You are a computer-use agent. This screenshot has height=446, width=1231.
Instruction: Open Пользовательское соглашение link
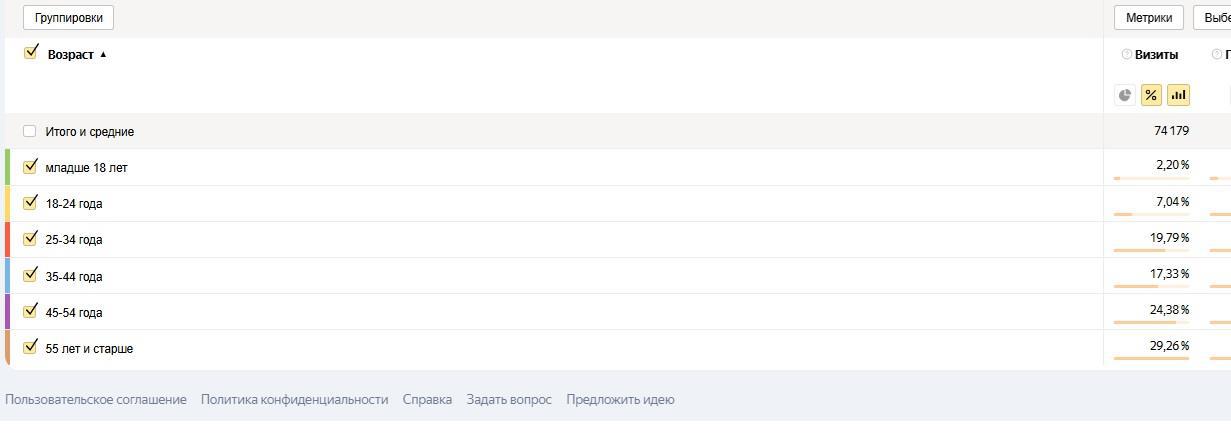pos(96,399)
